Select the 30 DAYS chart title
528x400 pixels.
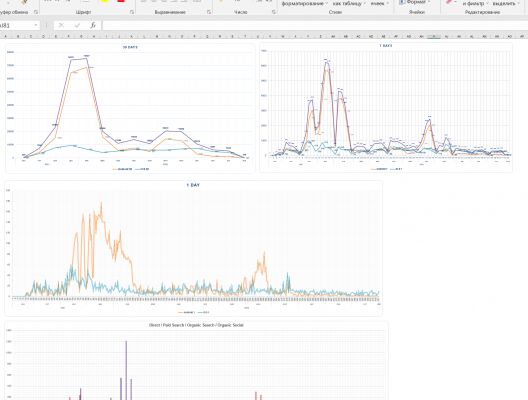click(x=130, y=47)
